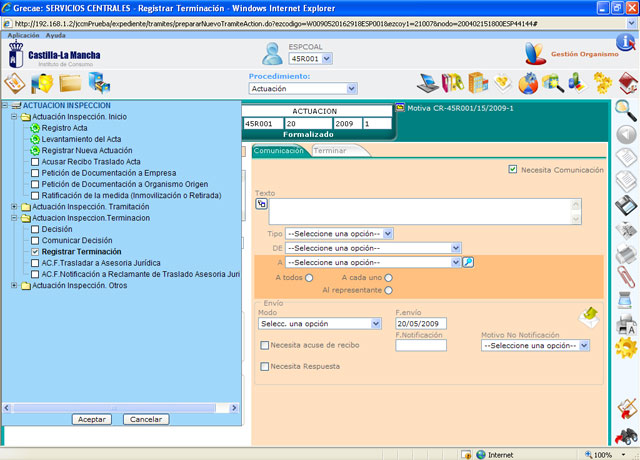
Task: Click the large yellow gear sidebar icon
Action: click(x=626, y=348)
